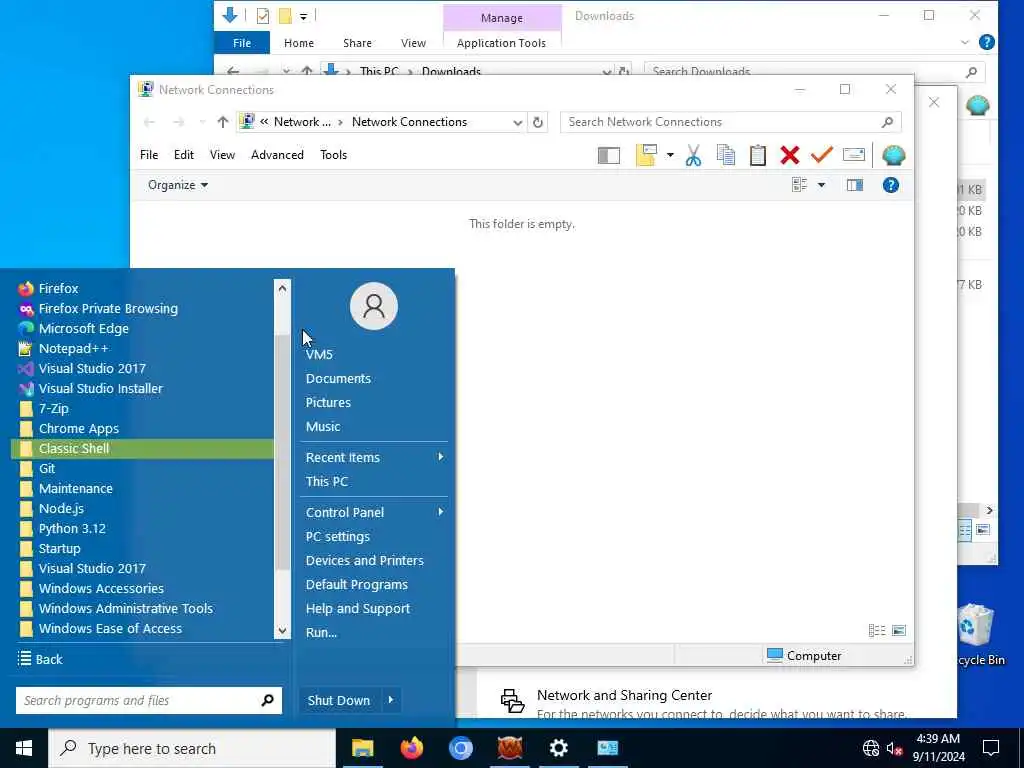Select the Share tab in Downloads window
The width and height of the screenshot is (1024, 768).
357,43
